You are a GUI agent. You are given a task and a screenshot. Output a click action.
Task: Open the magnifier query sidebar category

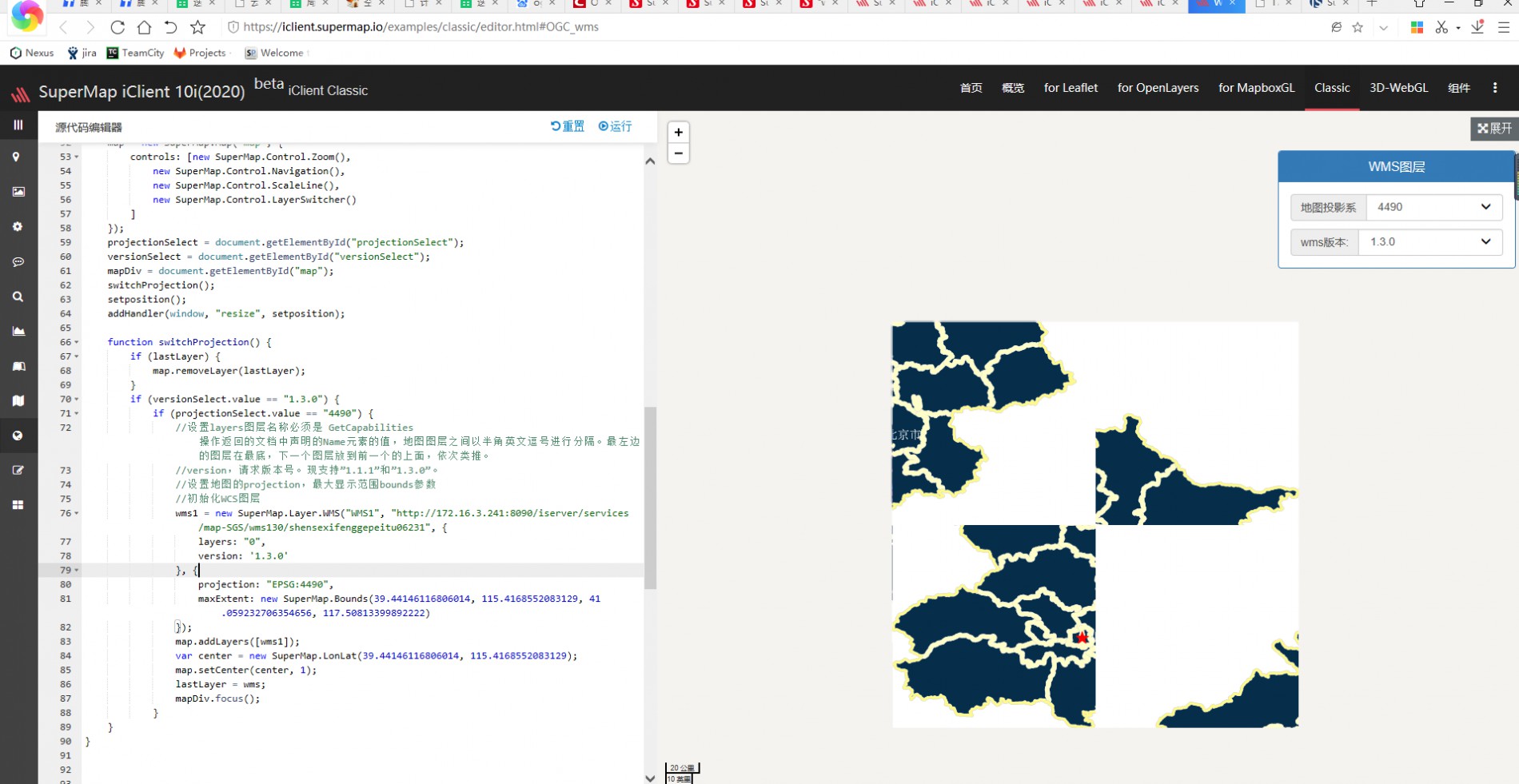pos(18,296)
